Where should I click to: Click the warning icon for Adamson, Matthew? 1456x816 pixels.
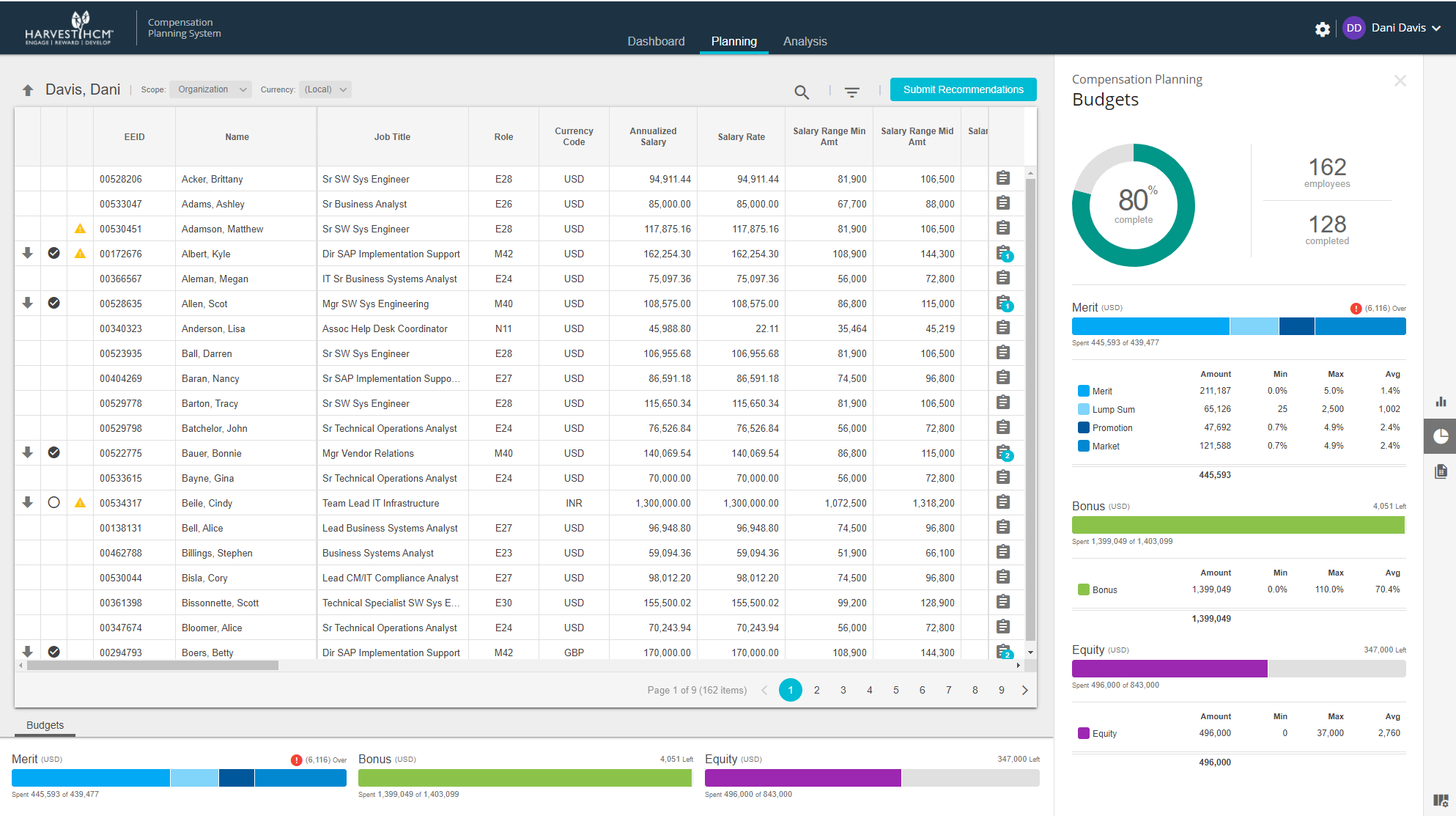[80, 229]
